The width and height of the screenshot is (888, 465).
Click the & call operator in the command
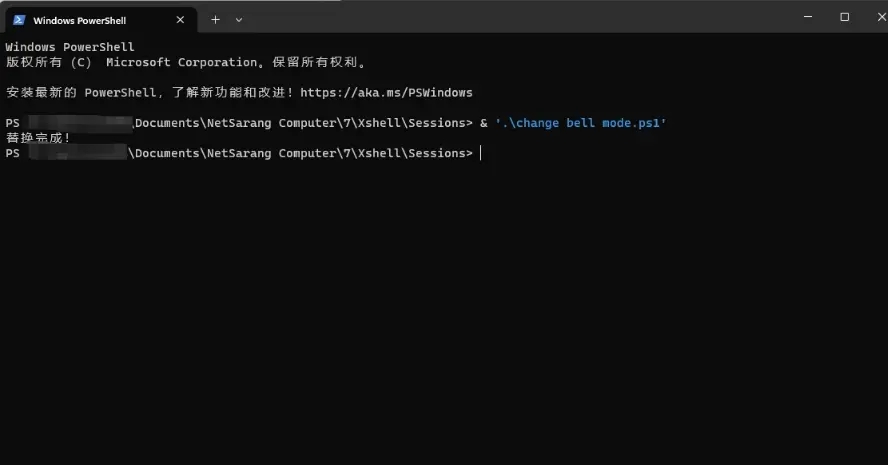pyautogui.click(x=484, y=123)
